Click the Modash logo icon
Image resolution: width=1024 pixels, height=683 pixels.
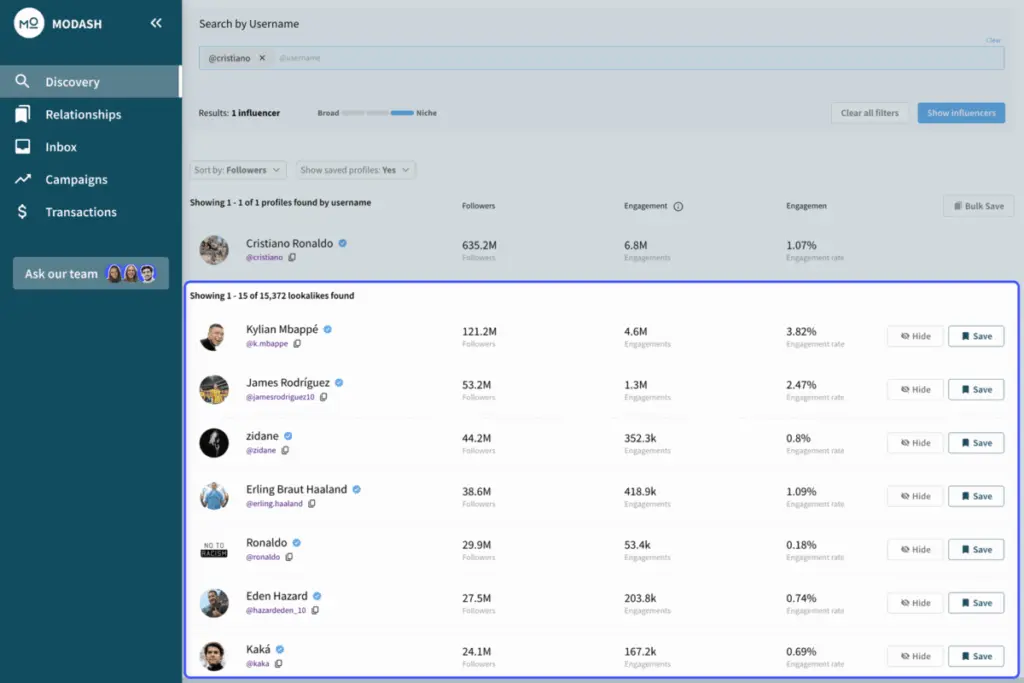[x=29, y=23]
